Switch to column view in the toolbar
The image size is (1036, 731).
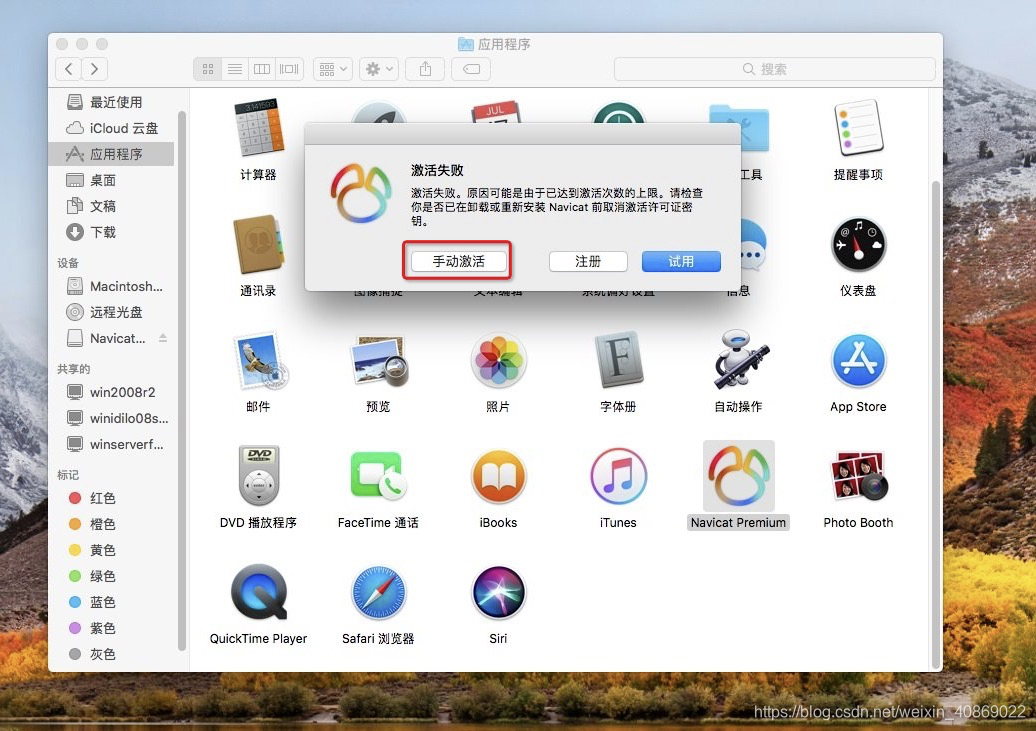262,69
